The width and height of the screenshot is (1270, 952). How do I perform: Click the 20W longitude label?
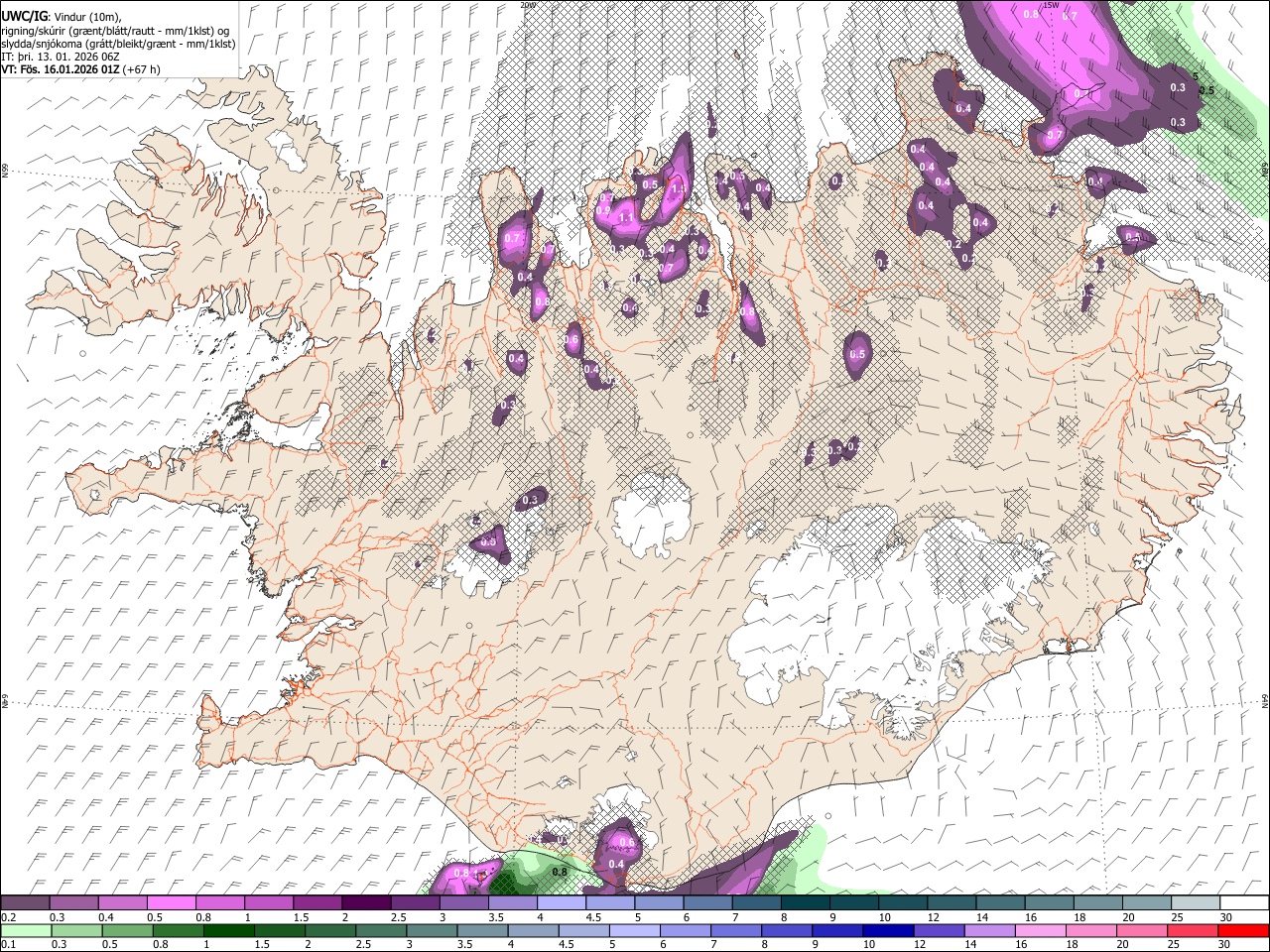[527, 4]
